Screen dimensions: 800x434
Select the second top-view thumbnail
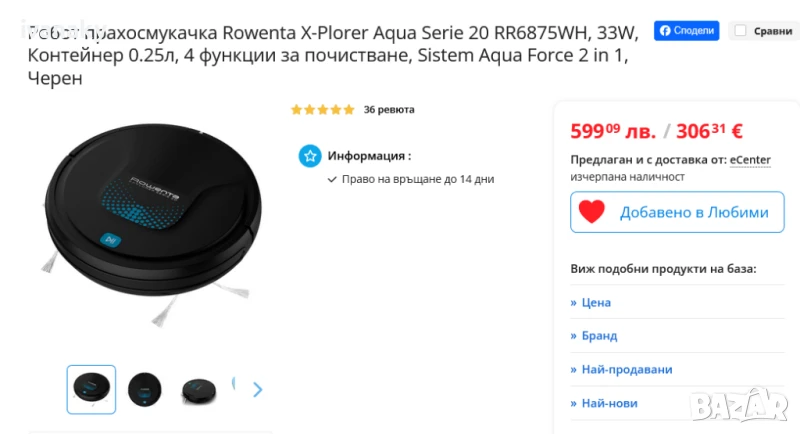point(144,389)
